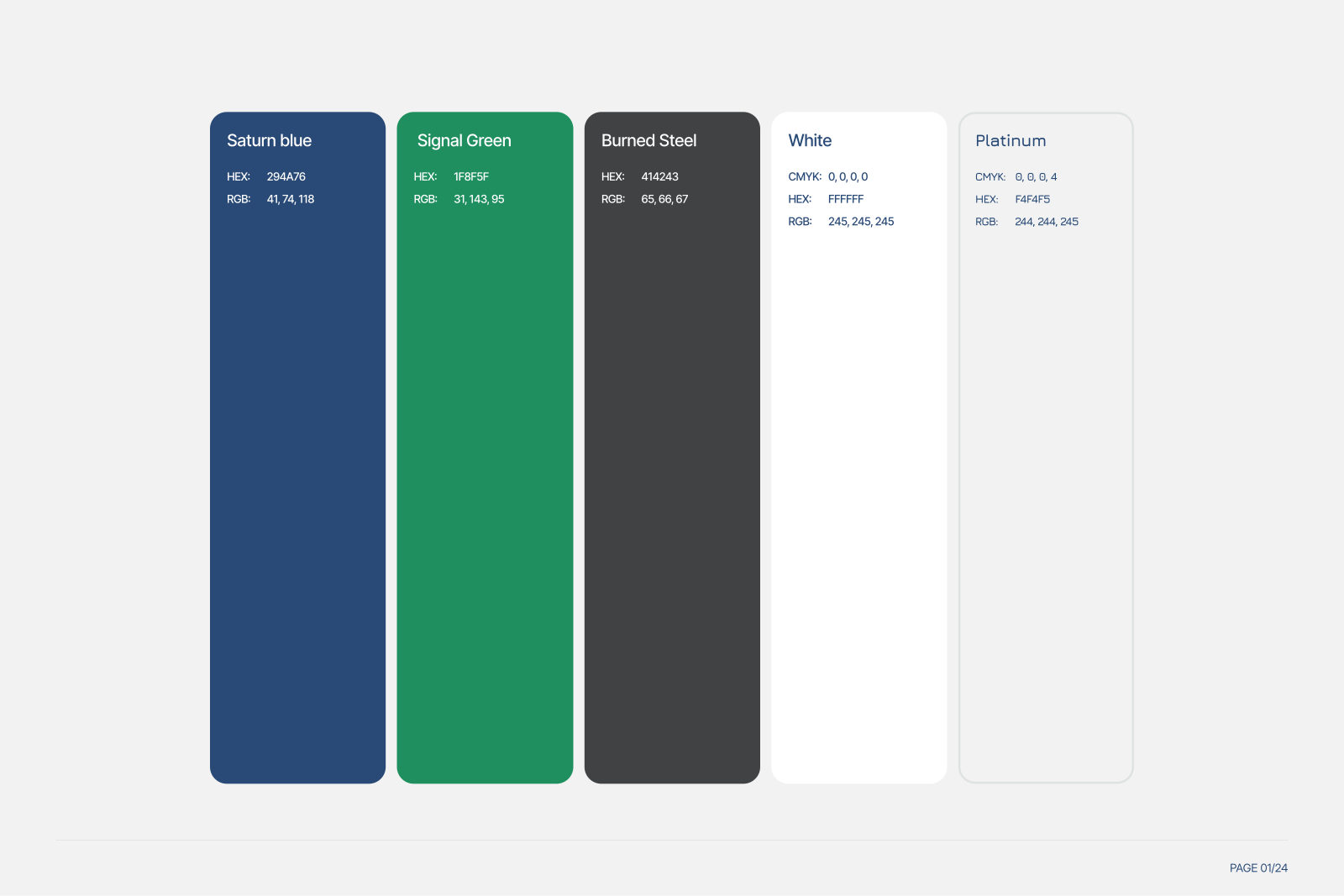Click the 'Burned Steel' title text
The height and width of the screenshot is (896, 1344).
tap(648, 140)
